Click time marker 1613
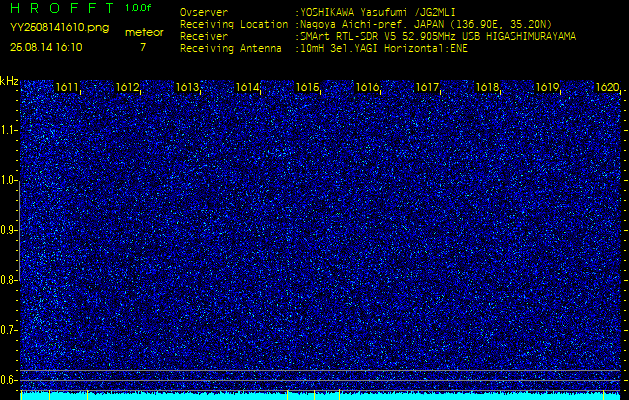Viewport: 629px width, 400px height. 187,87
